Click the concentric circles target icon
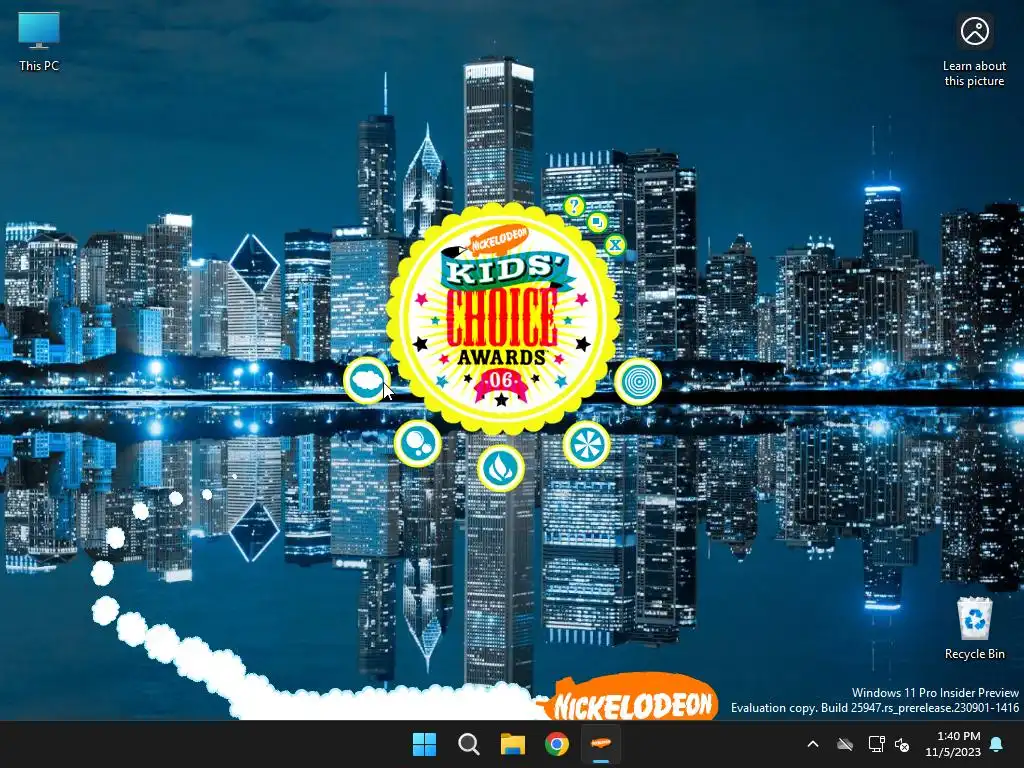The height and width of the screenshot is (768, 1024). (x=638, y=381)
